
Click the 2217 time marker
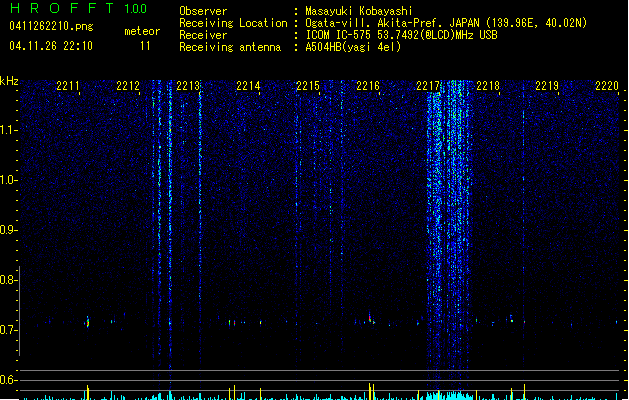tap(428, 86)
